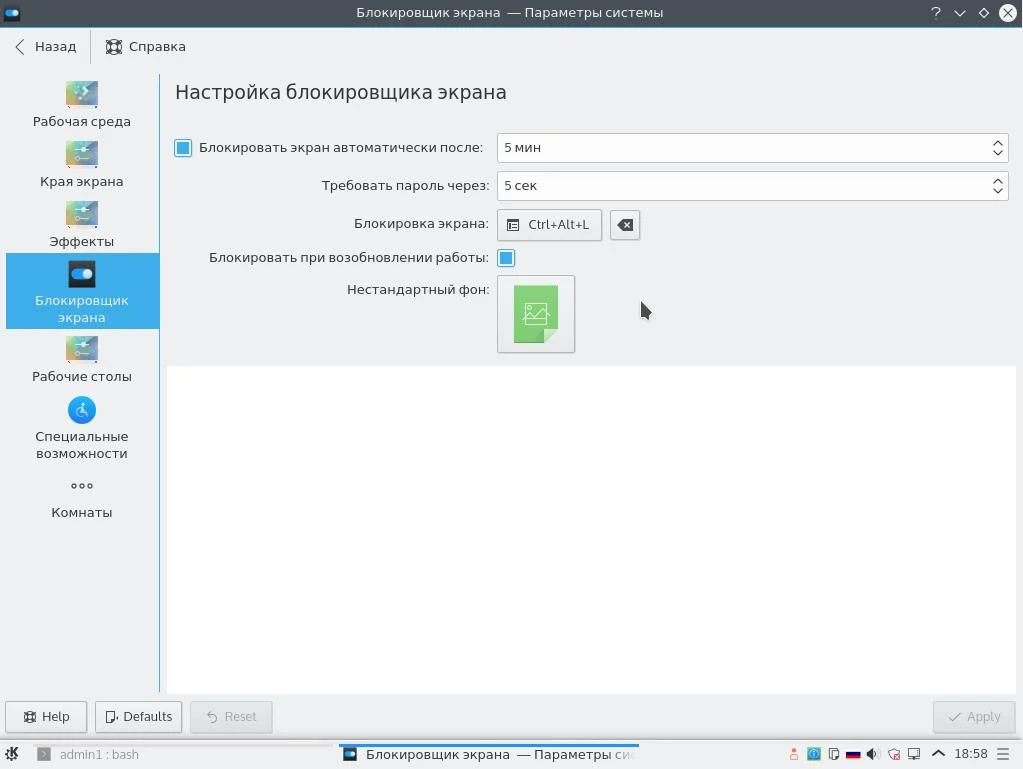
Task: Change the Ctrl+Alt+L lock shortcut button
Action: (x=549, y=225)
